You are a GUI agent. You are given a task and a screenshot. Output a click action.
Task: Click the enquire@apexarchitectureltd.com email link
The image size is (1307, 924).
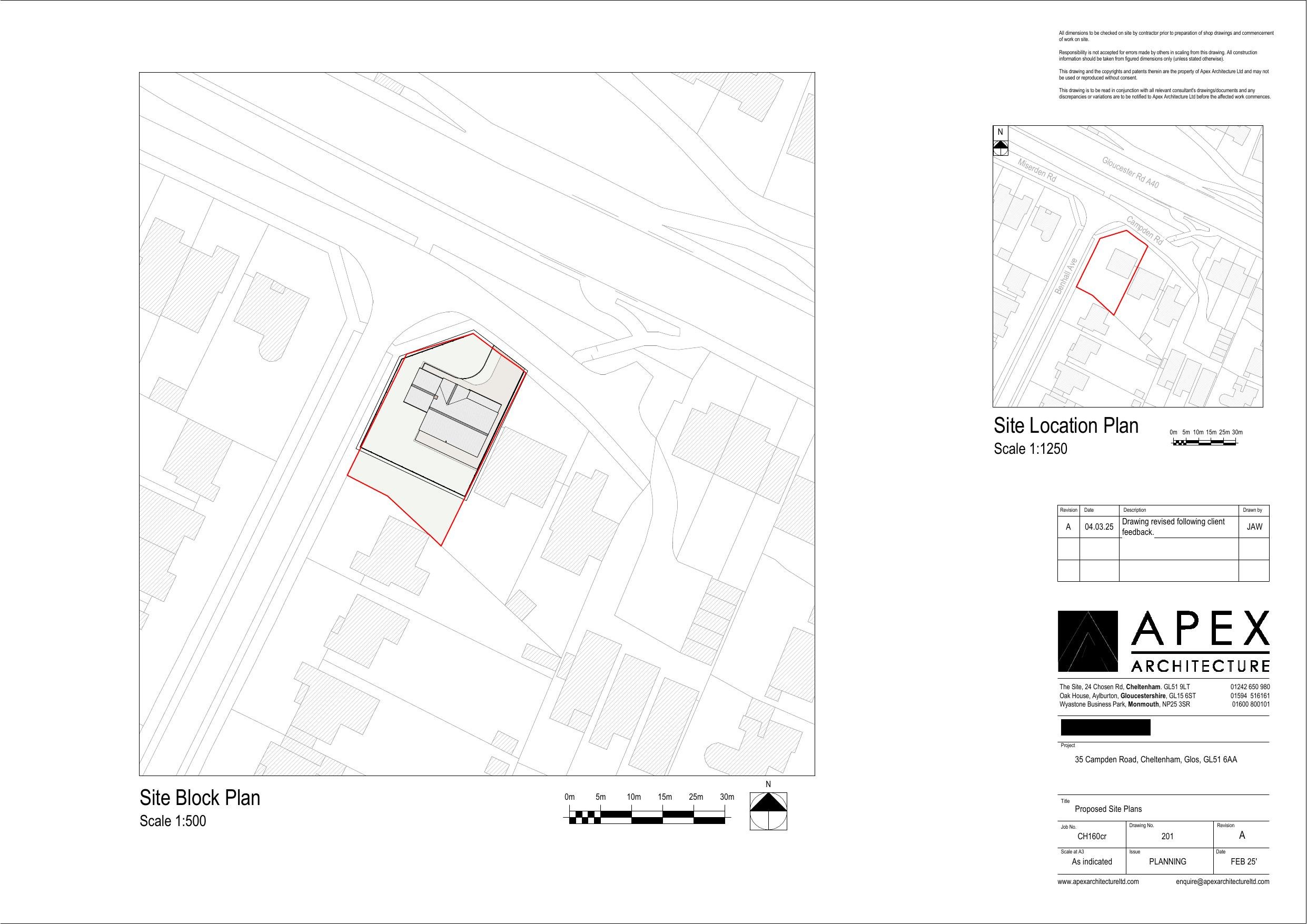click(1222, 881)
